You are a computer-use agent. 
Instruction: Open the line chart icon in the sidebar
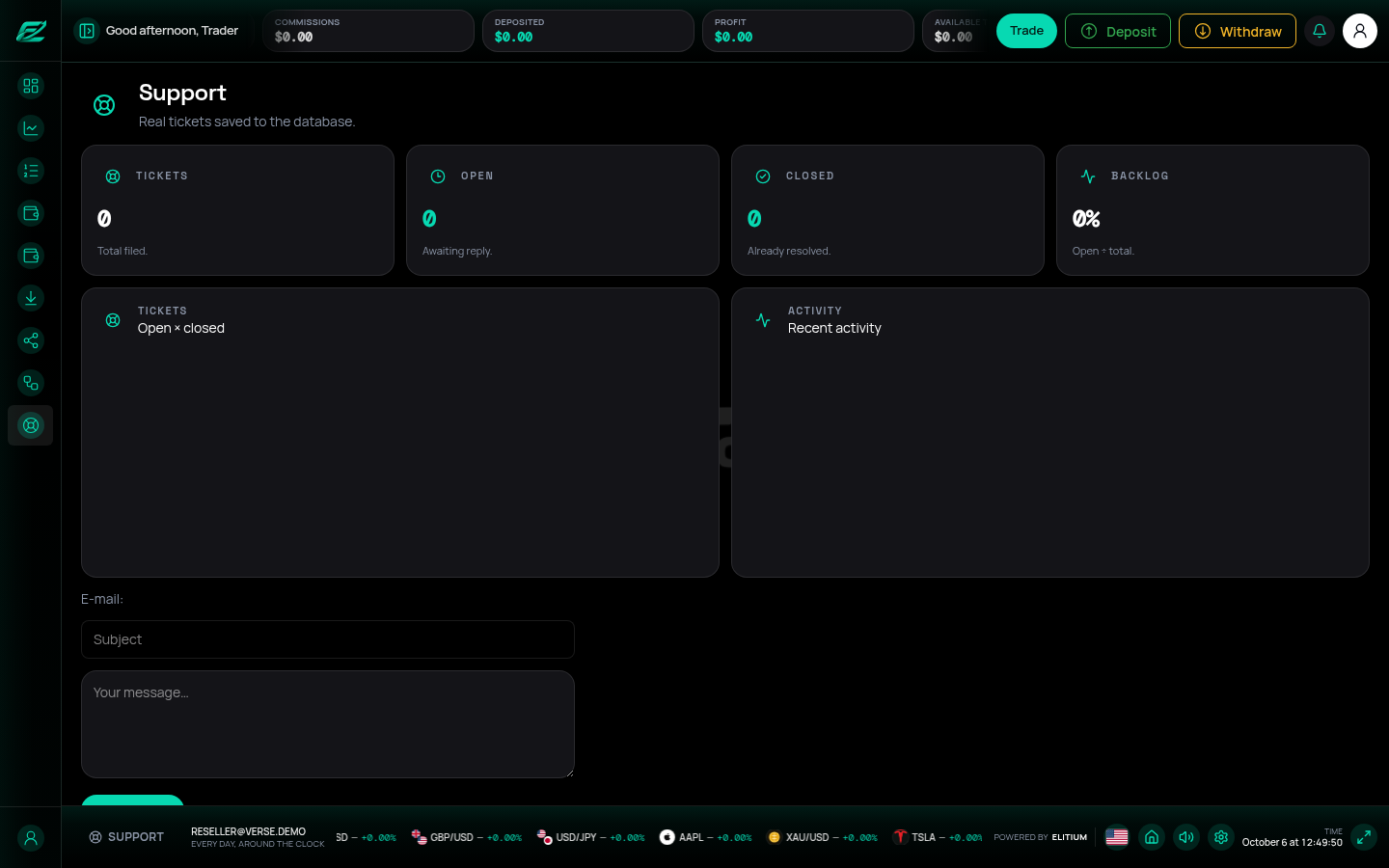[x=31, y=128]
